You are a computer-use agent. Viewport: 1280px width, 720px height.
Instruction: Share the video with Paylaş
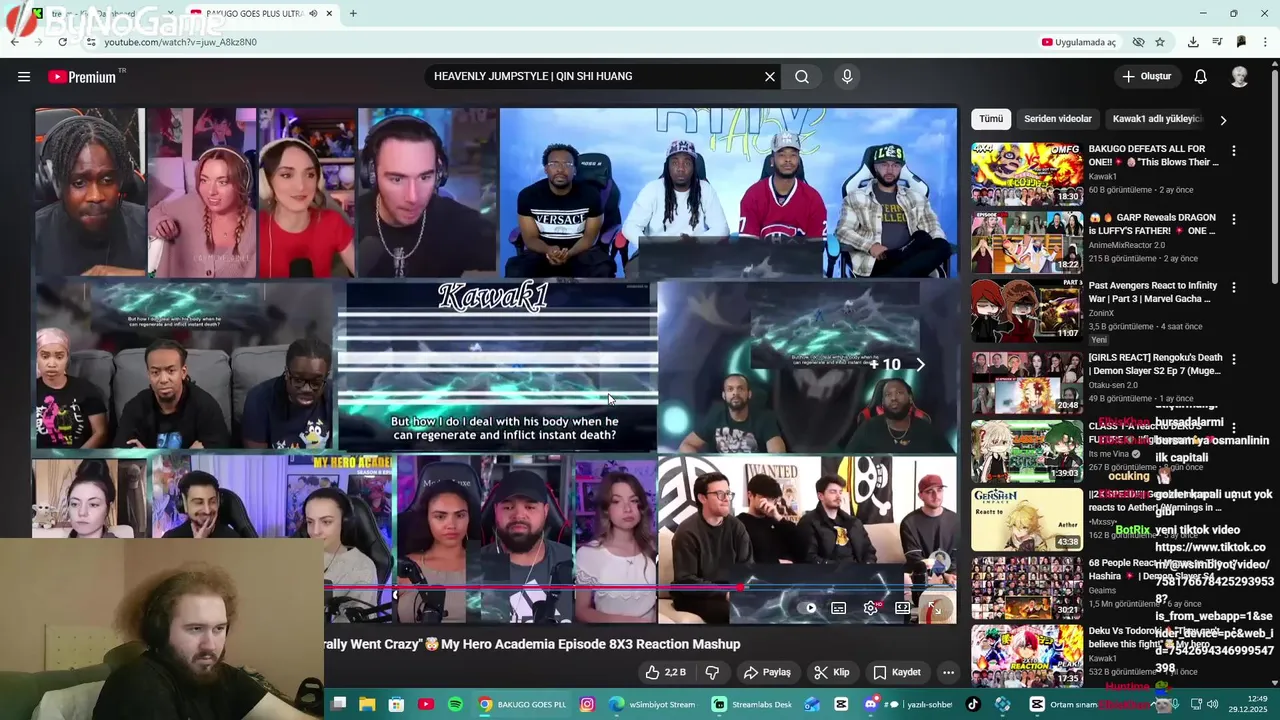click(x=767, y=672)
